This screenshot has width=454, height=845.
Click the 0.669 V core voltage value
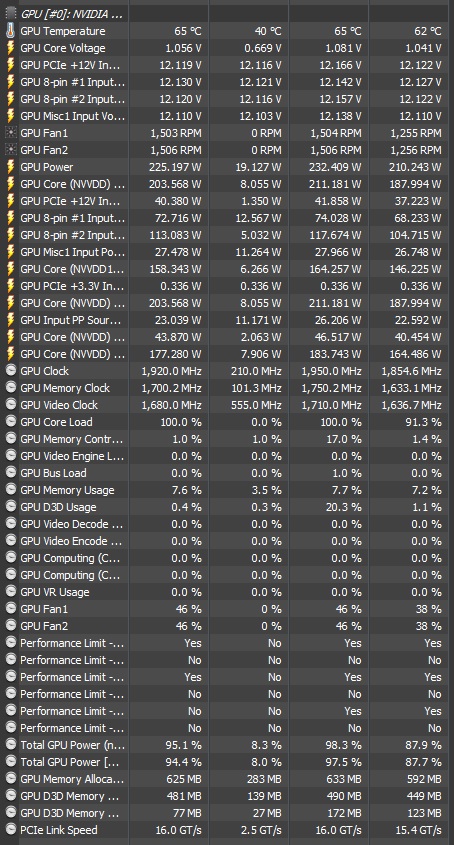point(263,49)
